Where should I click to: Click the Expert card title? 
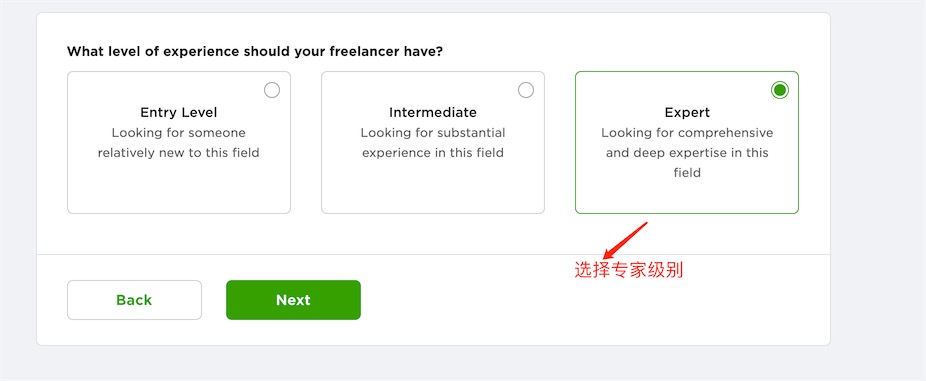tap(687, 112)
